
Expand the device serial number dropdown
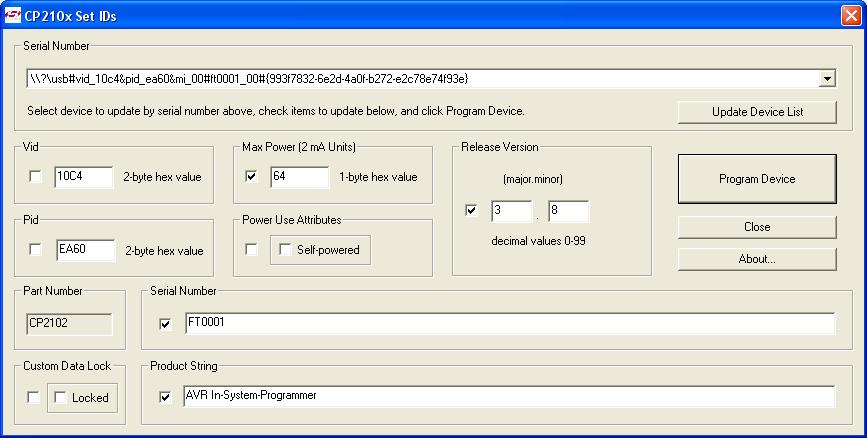tap(827, 78)
